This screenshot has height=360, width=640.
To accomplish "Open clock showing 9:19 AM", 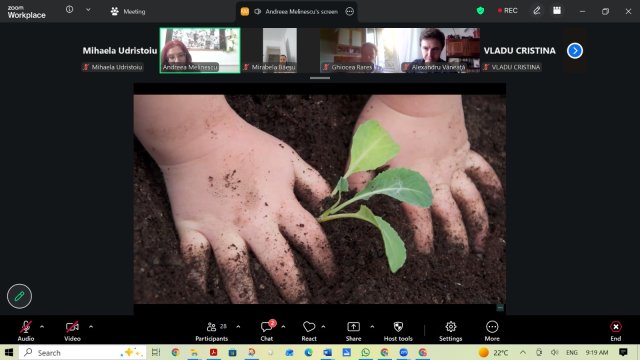I will 597,352.
